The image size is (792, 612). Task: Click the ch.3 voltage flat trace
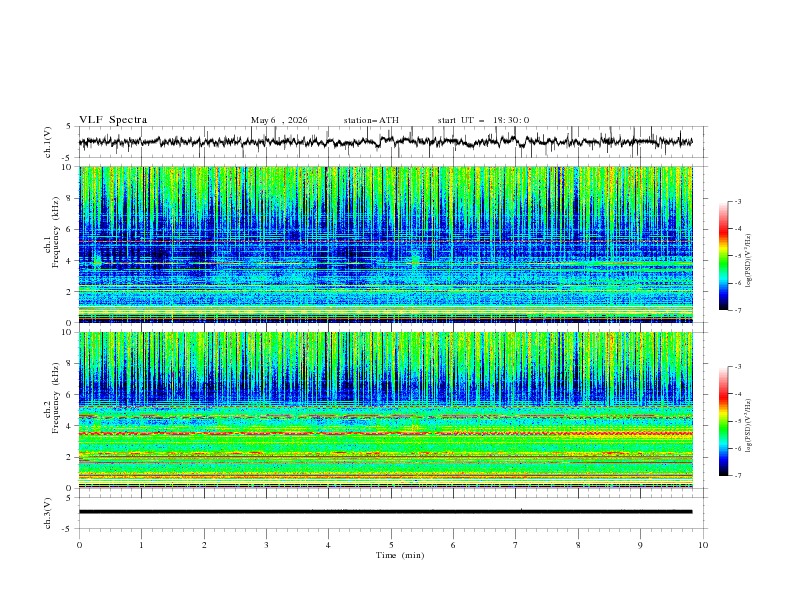(x=385, y=512)
